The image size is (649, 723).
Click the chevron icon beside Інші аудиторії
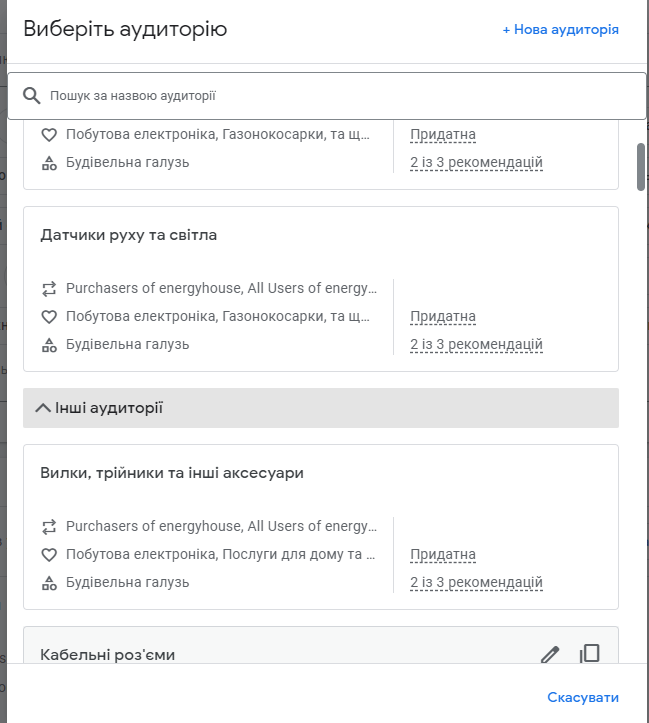[x=42, y=408]
